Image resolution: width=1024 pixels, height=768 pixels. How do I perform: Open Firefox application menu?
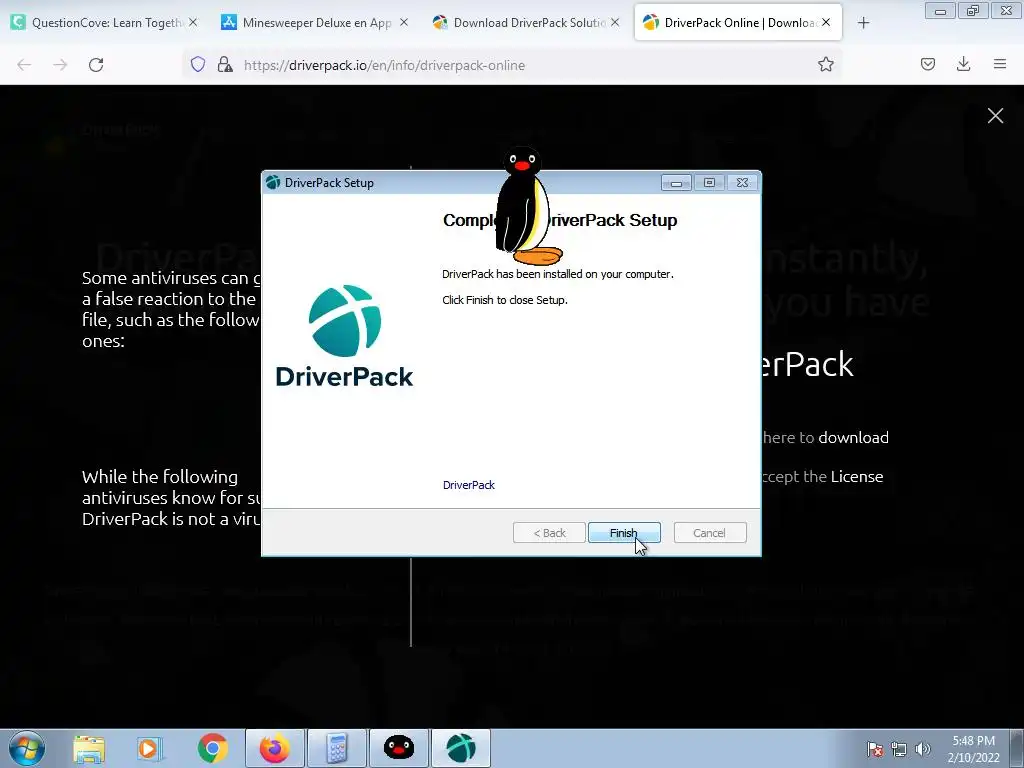coord(1000,64)
